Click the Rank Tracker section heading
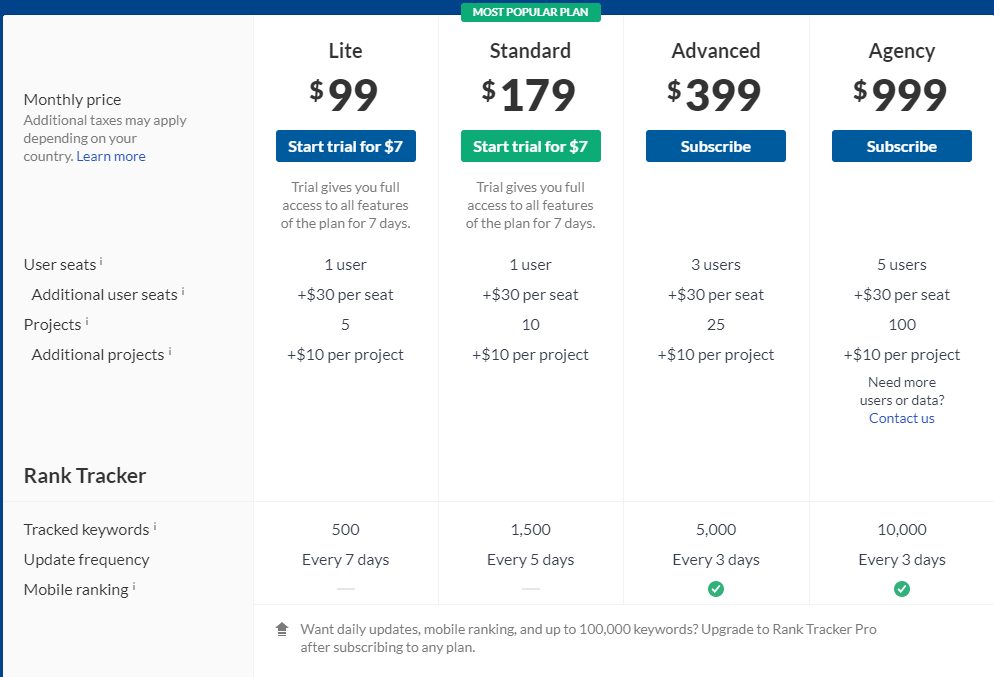The width and height of the screenshot is (994, 677). pyautogui.click(x=85, y=476)
